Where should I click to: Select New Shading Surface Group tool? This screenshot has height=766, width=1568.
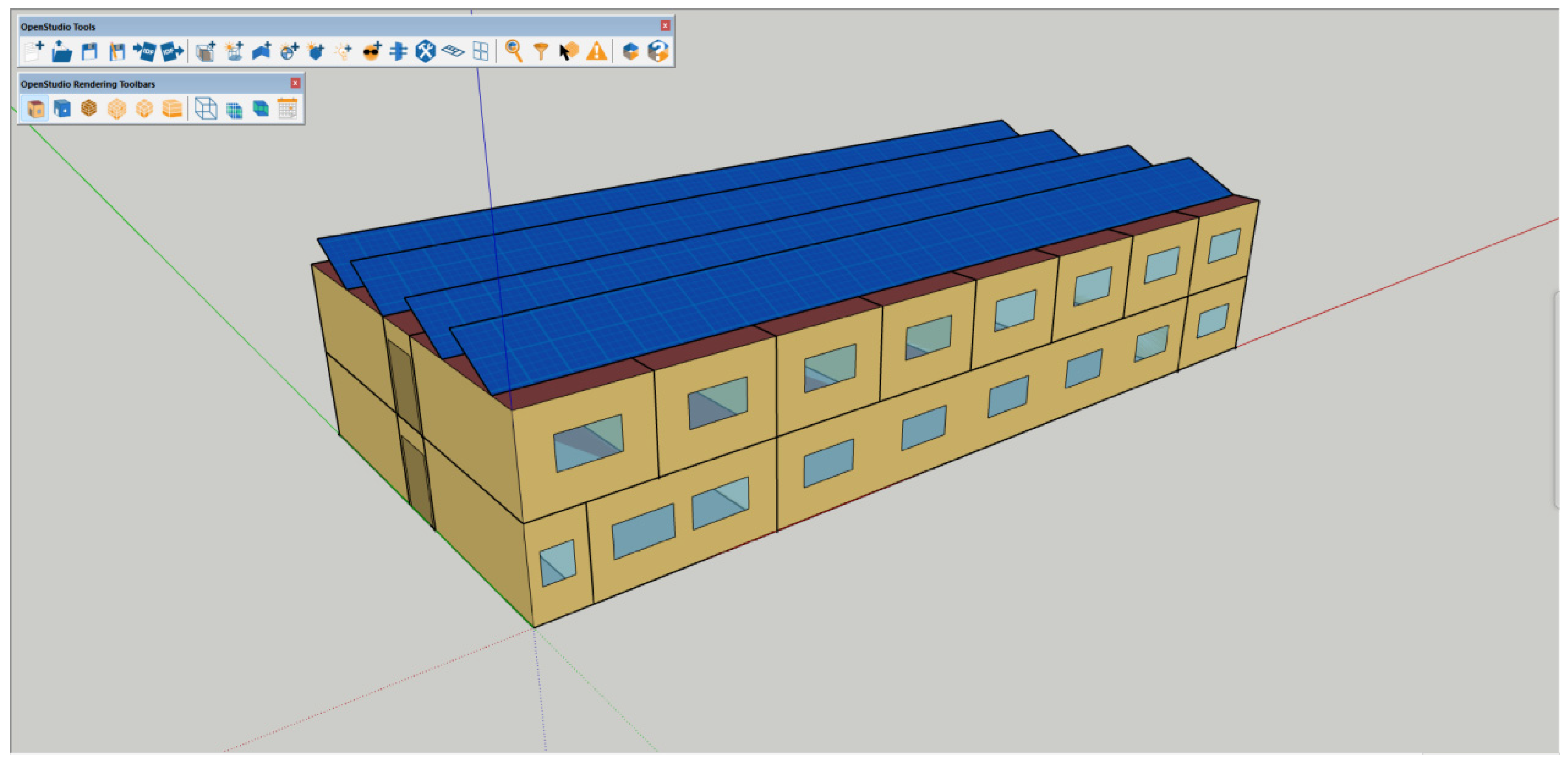234,51
